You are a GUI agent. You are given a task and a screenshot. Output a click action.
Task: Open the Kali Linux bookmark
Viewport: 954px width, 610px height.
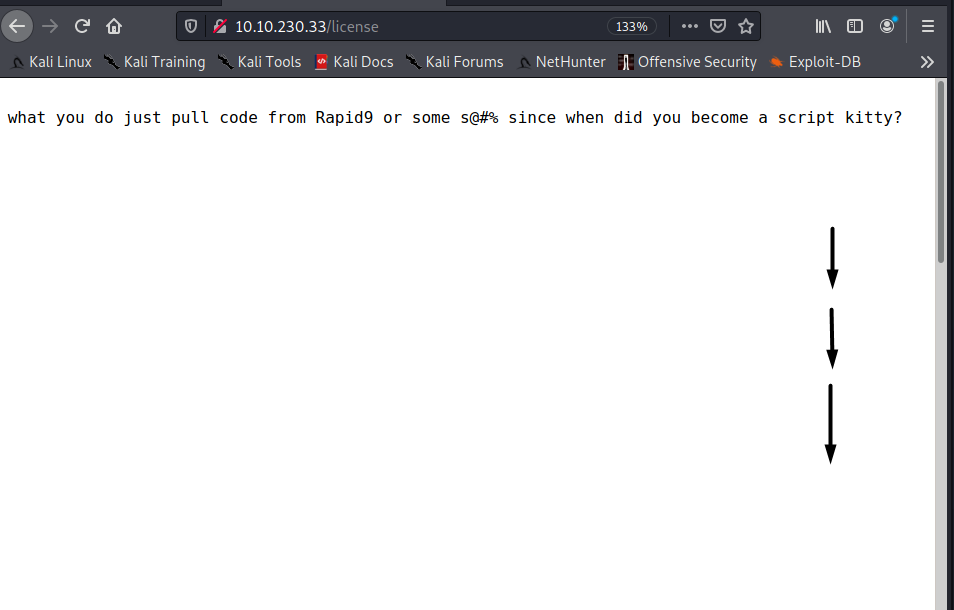52,62
